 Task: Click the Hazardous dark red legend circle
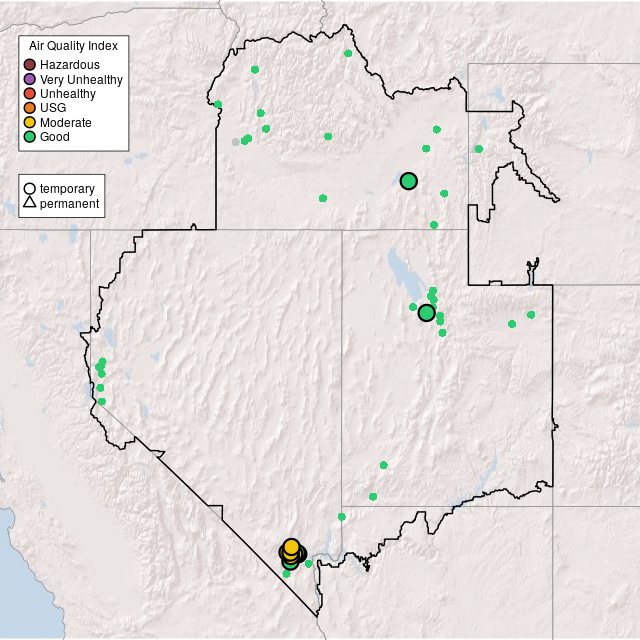click(x=30, y=65)
